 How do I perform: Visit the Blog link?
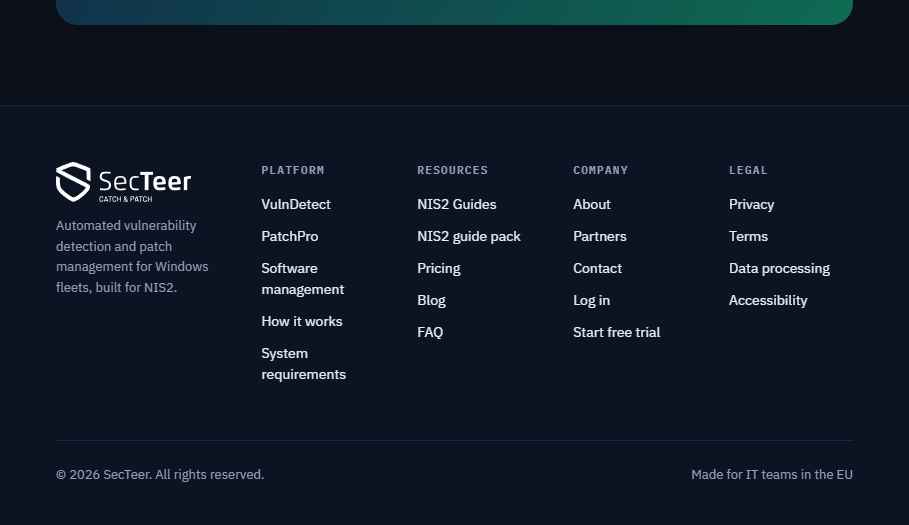(x=431, y=300)
